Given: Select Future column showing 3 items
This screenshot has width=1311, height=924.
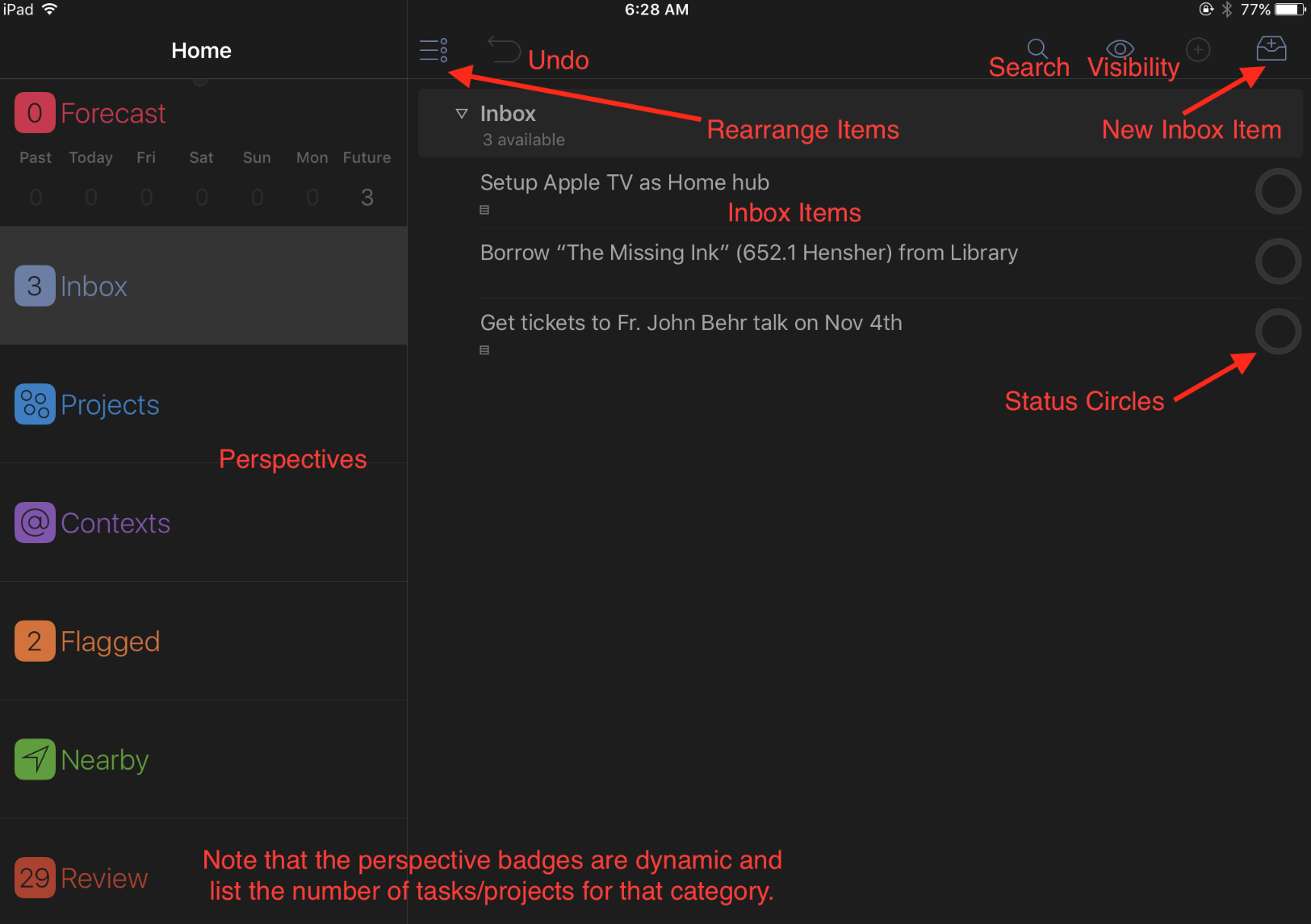Looking at the screenshot, I should click(x=367, y=178).
